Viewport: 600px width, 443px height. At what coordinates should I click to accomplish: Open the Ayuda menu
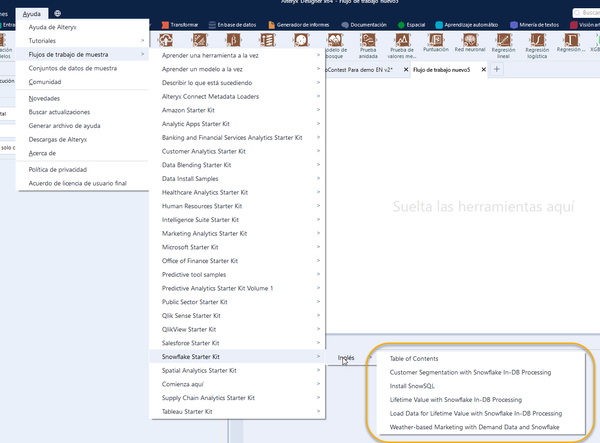pos(32,14)
